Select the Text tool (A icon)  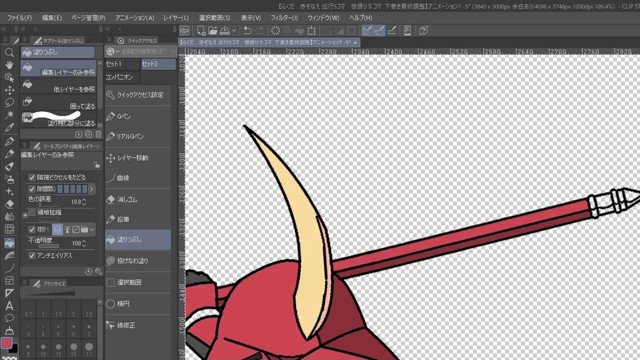[x=9, y=305]
